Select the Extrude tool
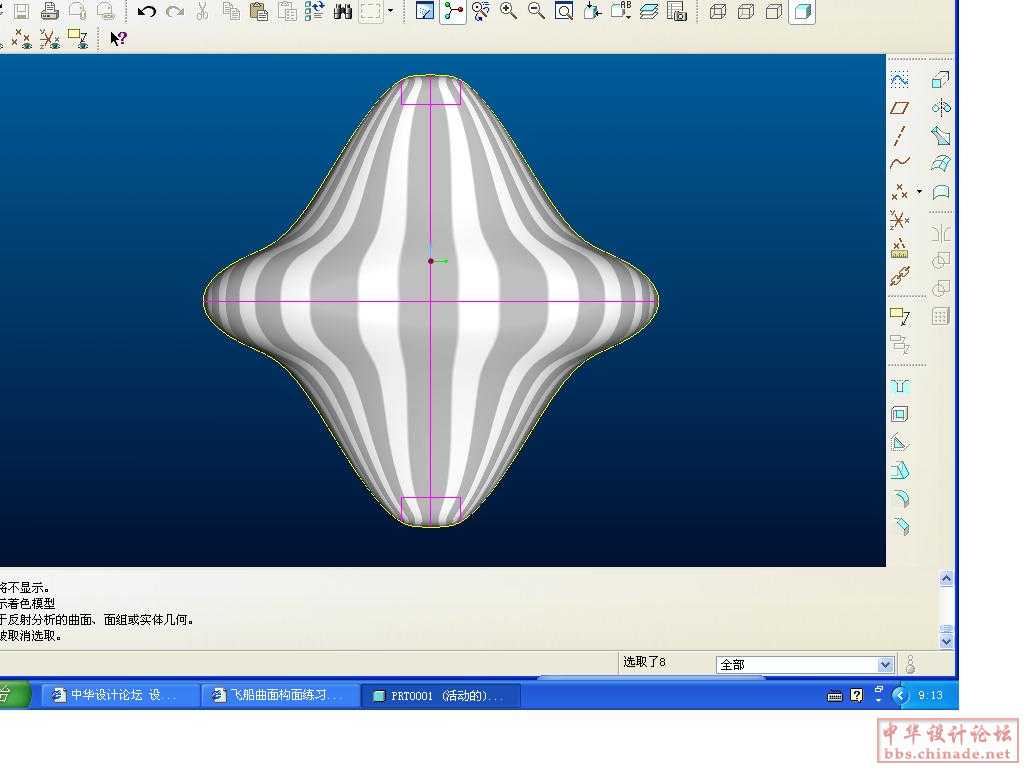Image resolution: width=1024 pixels, height=768 pixels. click(x=940, y=80)
